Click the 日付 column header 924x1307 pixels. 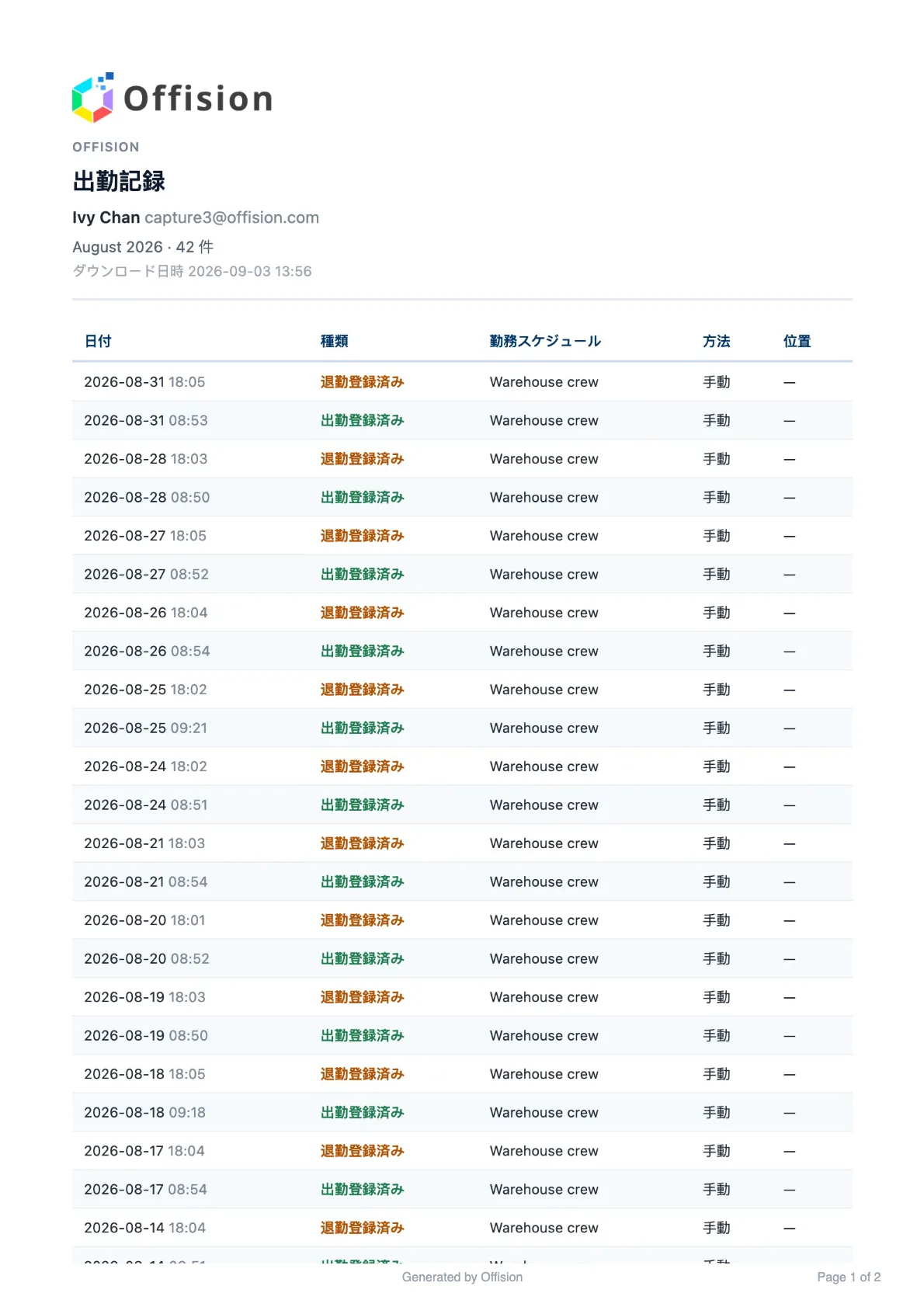pyautogui.click(x=98, y=341)
